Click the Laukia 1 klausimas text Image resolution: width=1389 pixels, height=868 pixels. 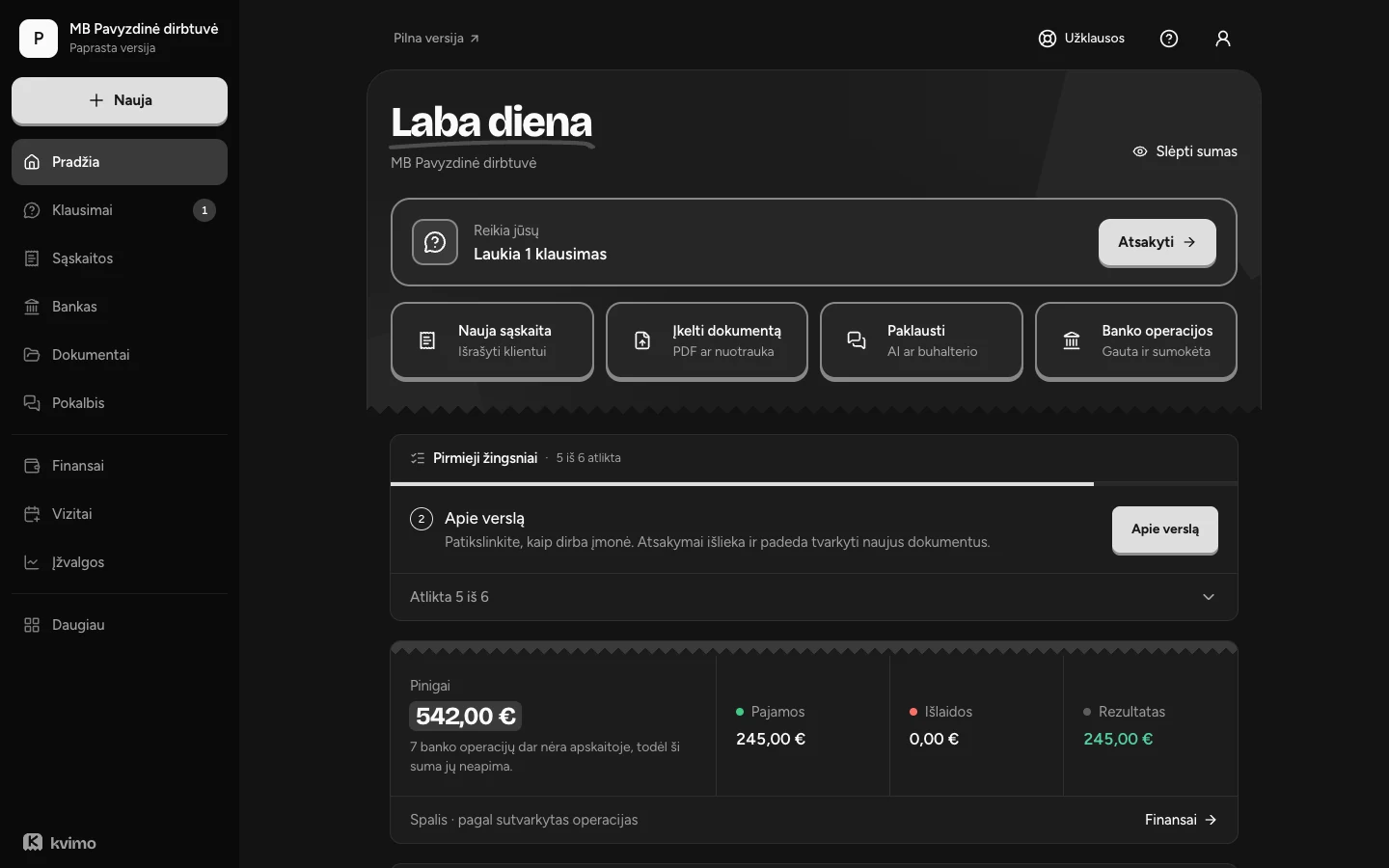(x=540, y=255)
